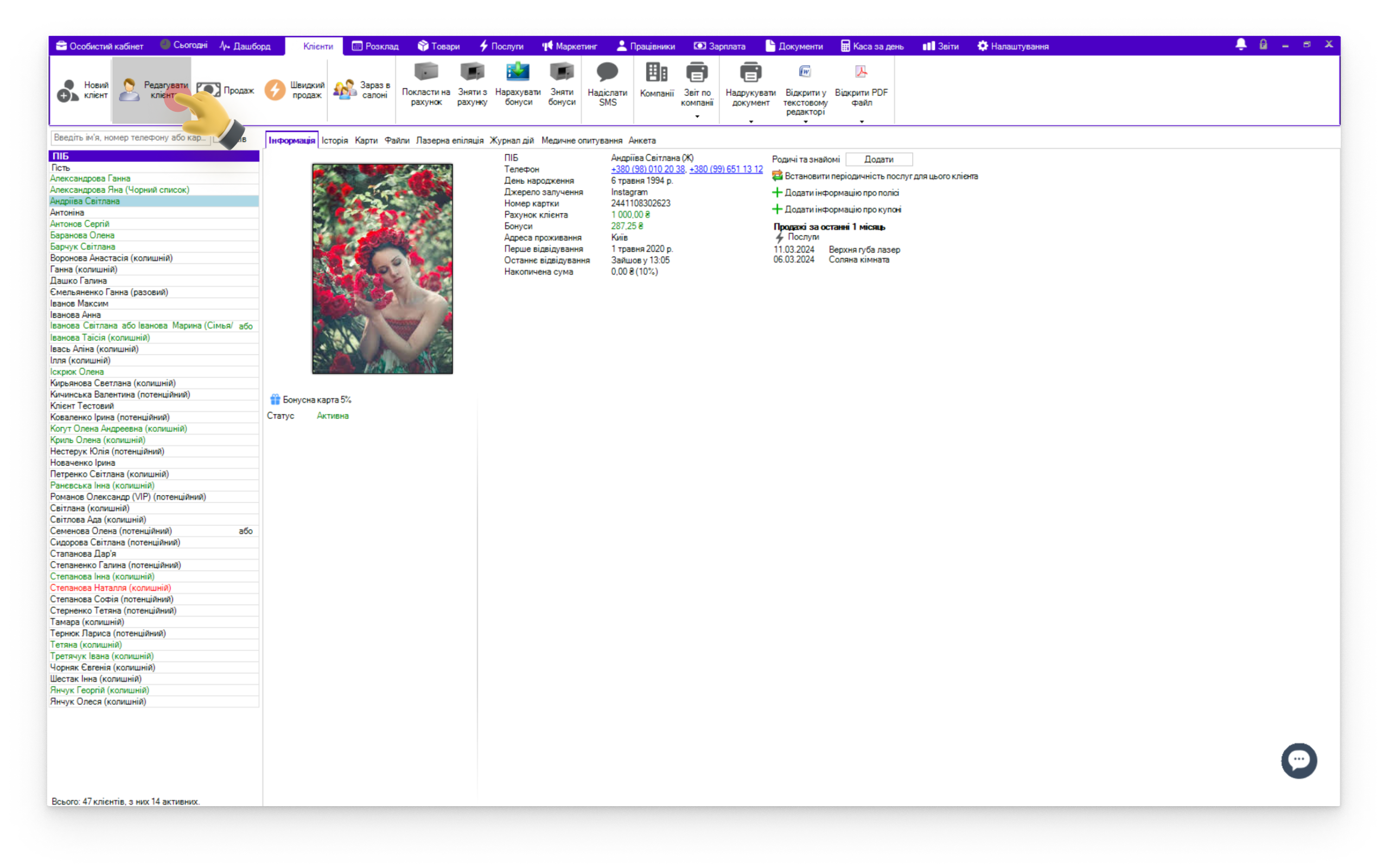Screen dimensions: 1389x868
Task: Click the Edit client (Редагувати клієнта) button
Action: [x=151, y=90]
